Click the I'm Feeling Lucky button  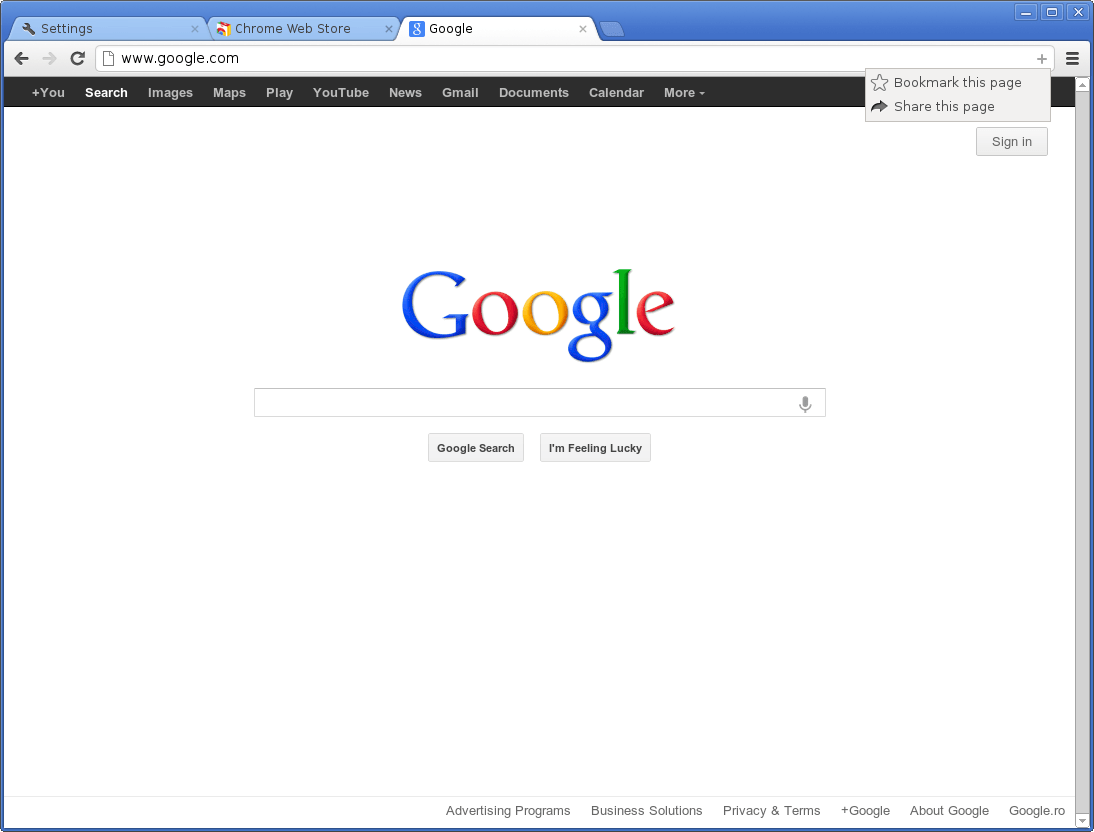(x=595, y=448)
